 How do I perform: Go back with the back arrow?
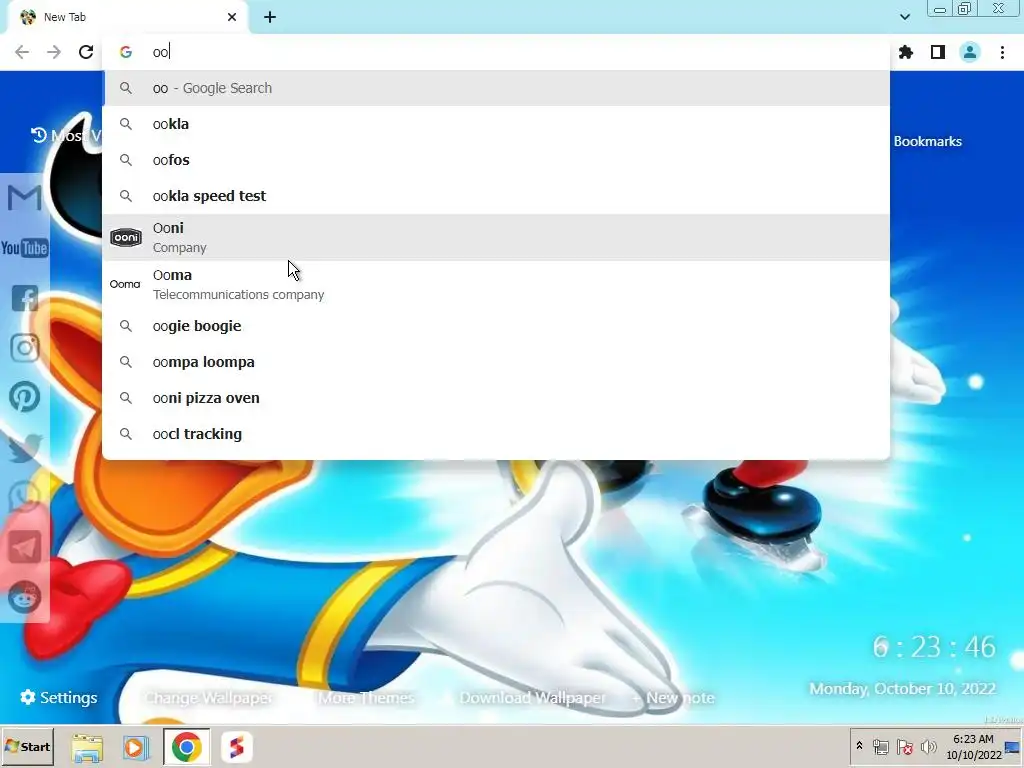pyautogui.click(x=22, y=52)
